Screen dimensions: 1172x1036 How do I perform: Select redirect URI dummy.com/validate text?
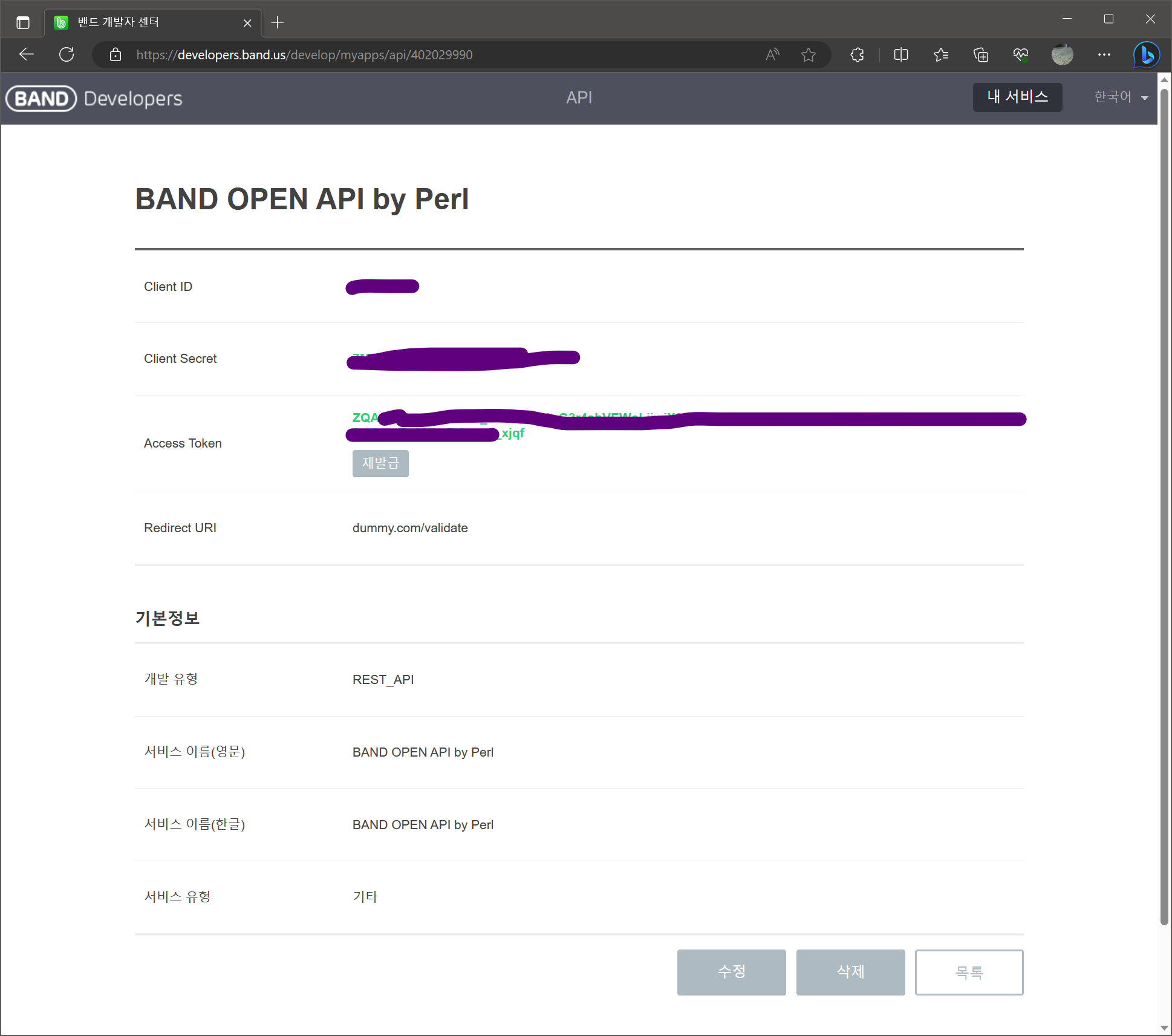(410, 528)
